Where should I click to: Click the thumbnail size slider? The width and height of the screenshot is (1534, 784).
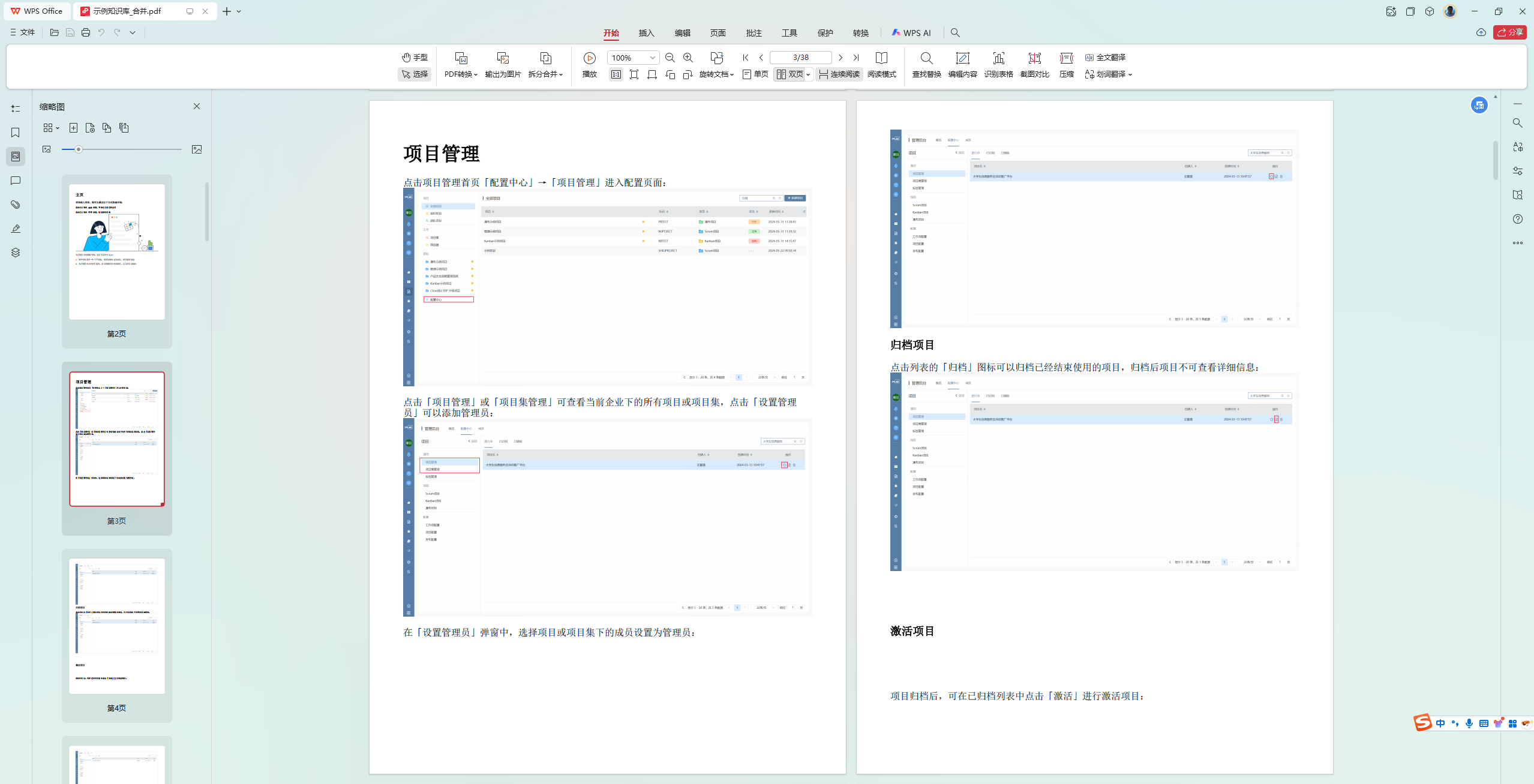click(79, 149)
